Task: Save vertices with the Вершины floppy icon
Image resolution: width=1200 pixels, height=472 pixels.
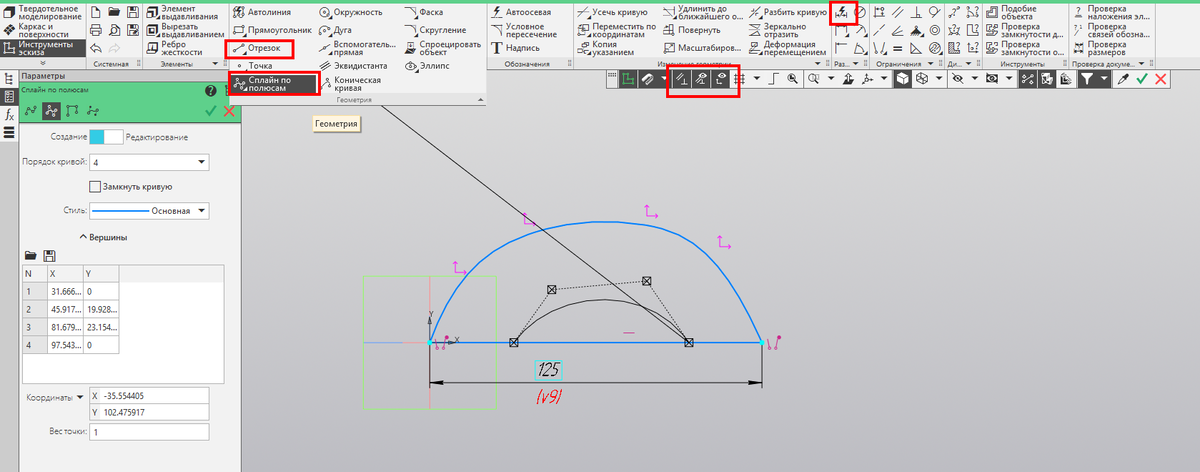Action: coord(49,256)
